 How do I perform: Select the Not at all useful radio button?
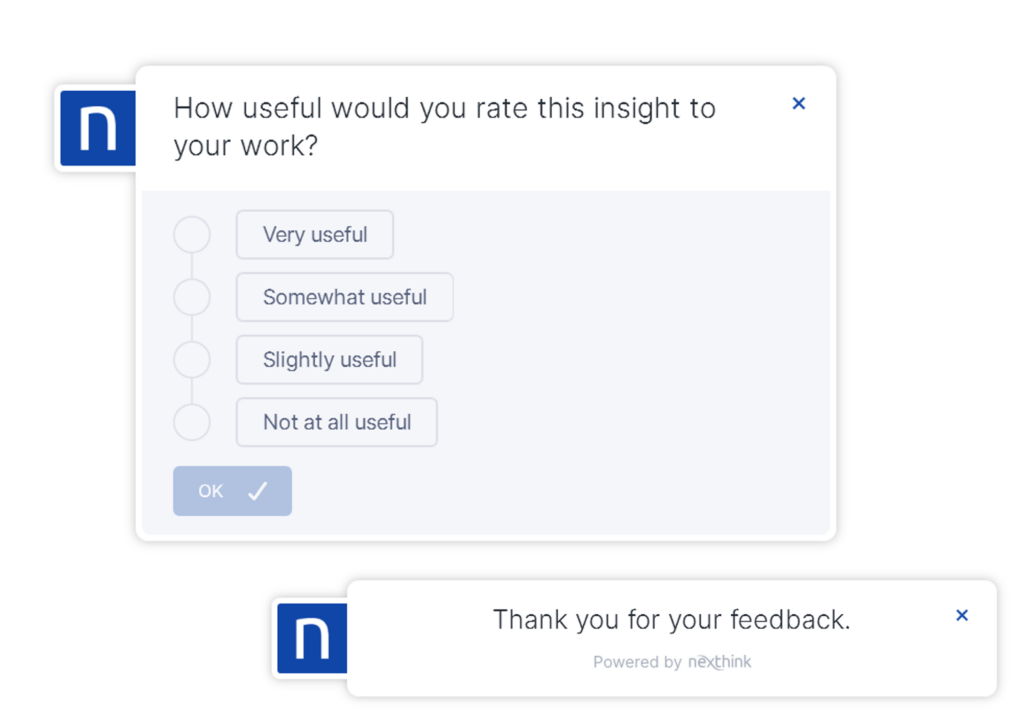click(x=192, y=422)
